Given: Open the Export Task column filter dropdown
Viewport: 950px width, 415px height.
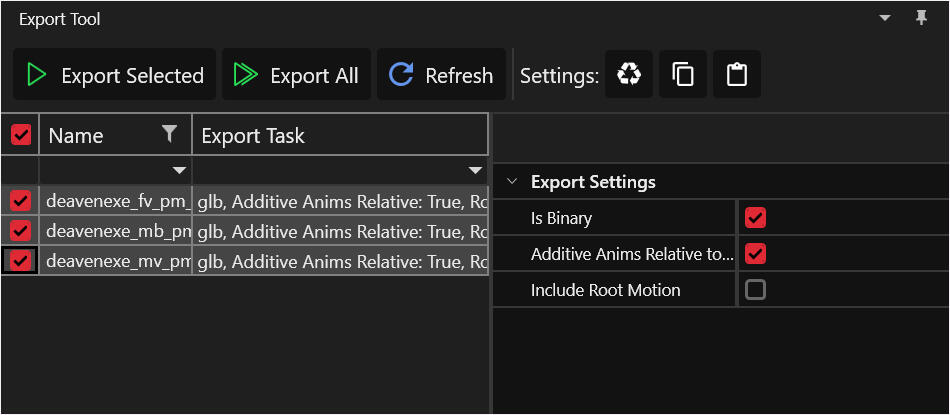Looking at the screenshot, I should pyautogui.click(x=475, y=170).
